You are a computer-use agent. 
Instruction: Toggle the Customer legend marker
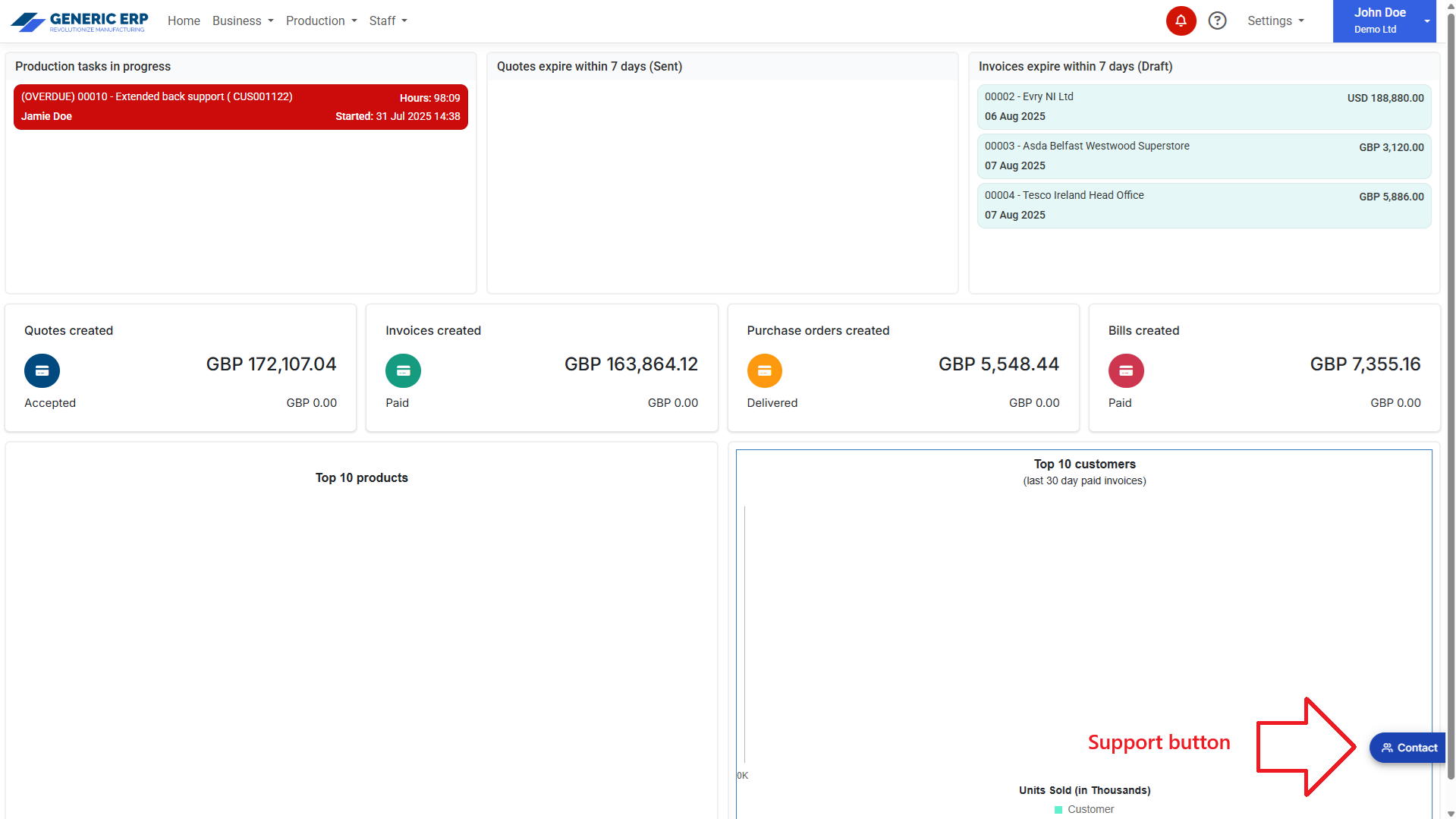point(1058,809)
